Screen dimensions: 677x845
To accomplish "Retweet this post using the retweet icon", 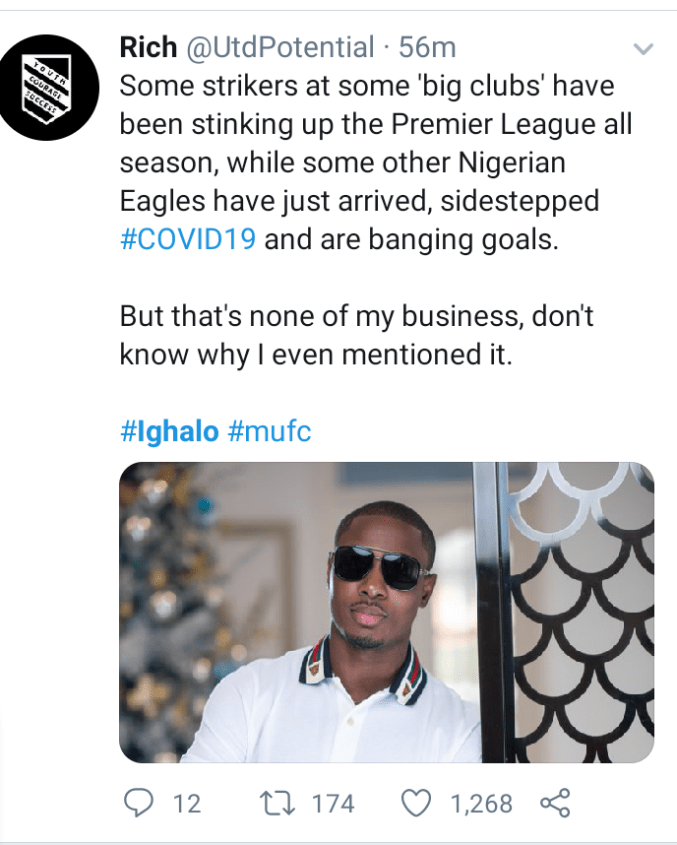I will point(273,802).
